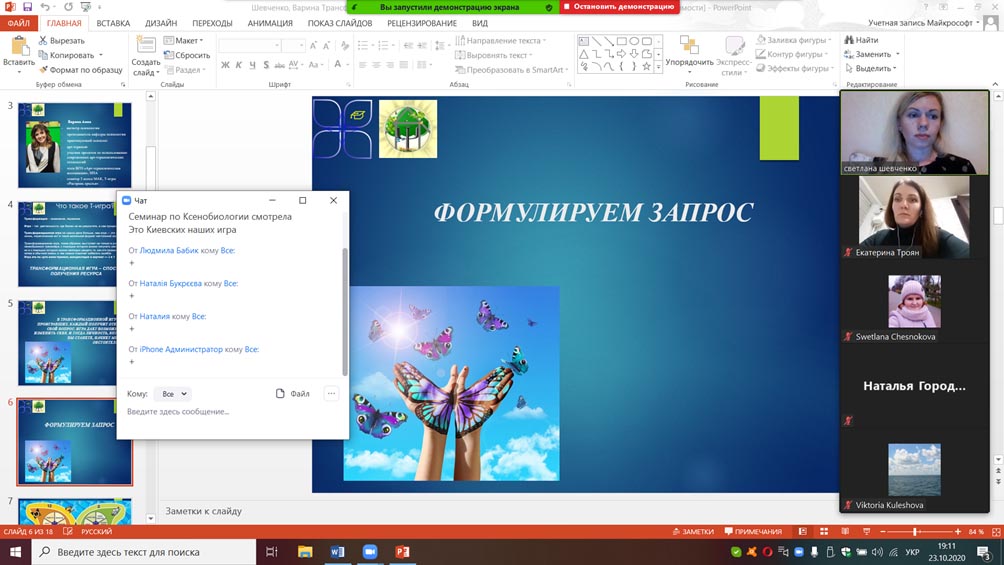The height and width of the screenshot is (565, 1004).
Task: Click the Zoom app icon in taskbar
Action: (x=369, y=552)
